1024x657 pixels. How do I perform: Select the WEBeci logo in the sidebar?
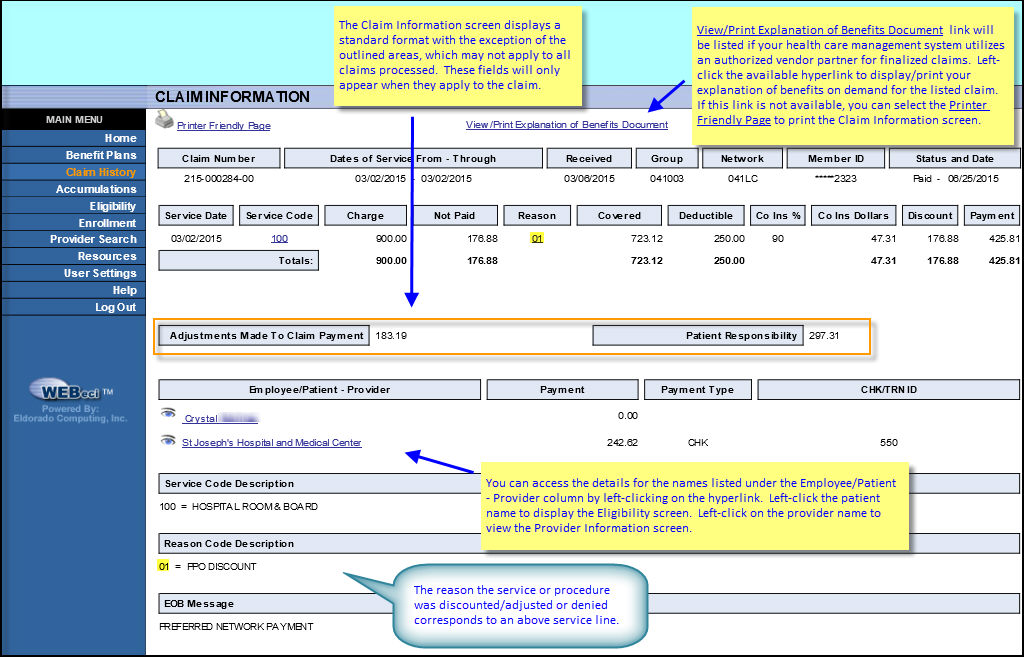coord(72,390)
